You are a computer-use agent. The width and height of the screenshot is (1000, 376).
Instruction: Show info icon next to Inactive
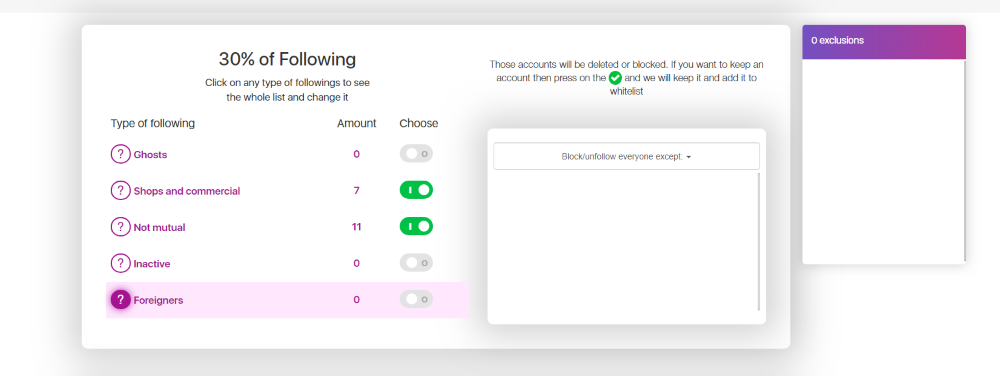[120, 263]
